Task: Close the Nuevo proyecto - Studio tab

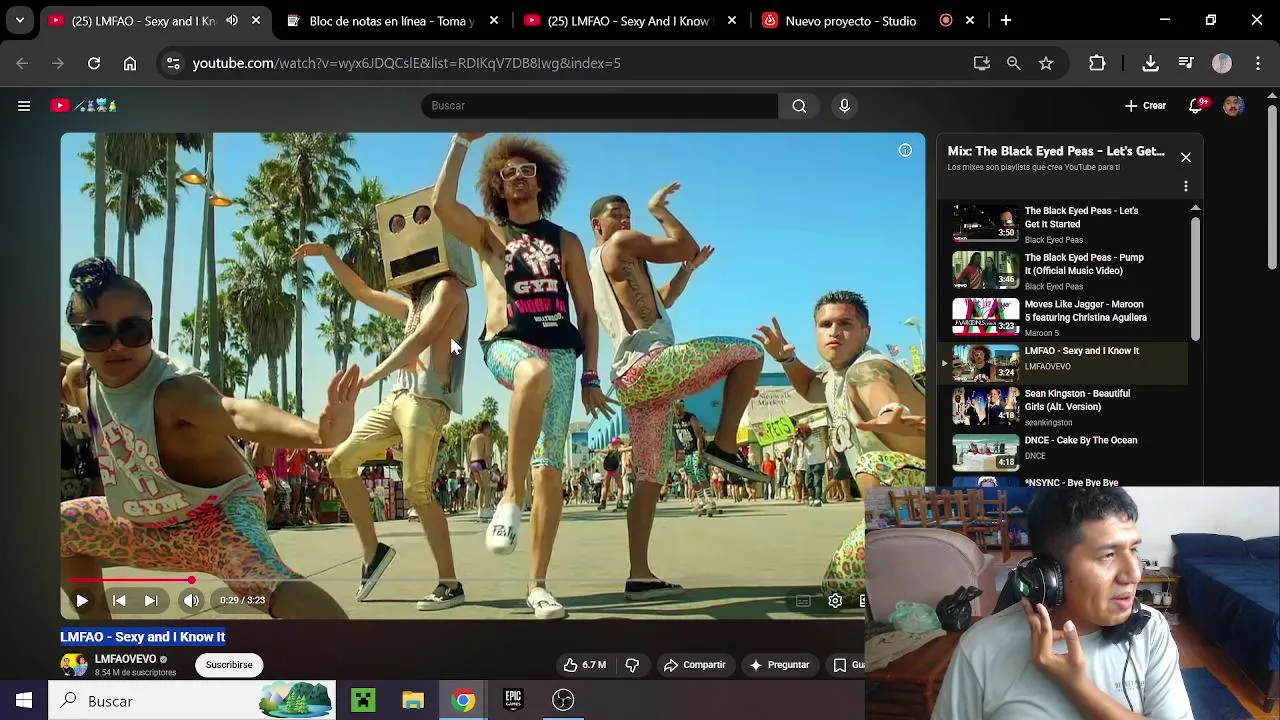Action: click(x=970, y=20)
